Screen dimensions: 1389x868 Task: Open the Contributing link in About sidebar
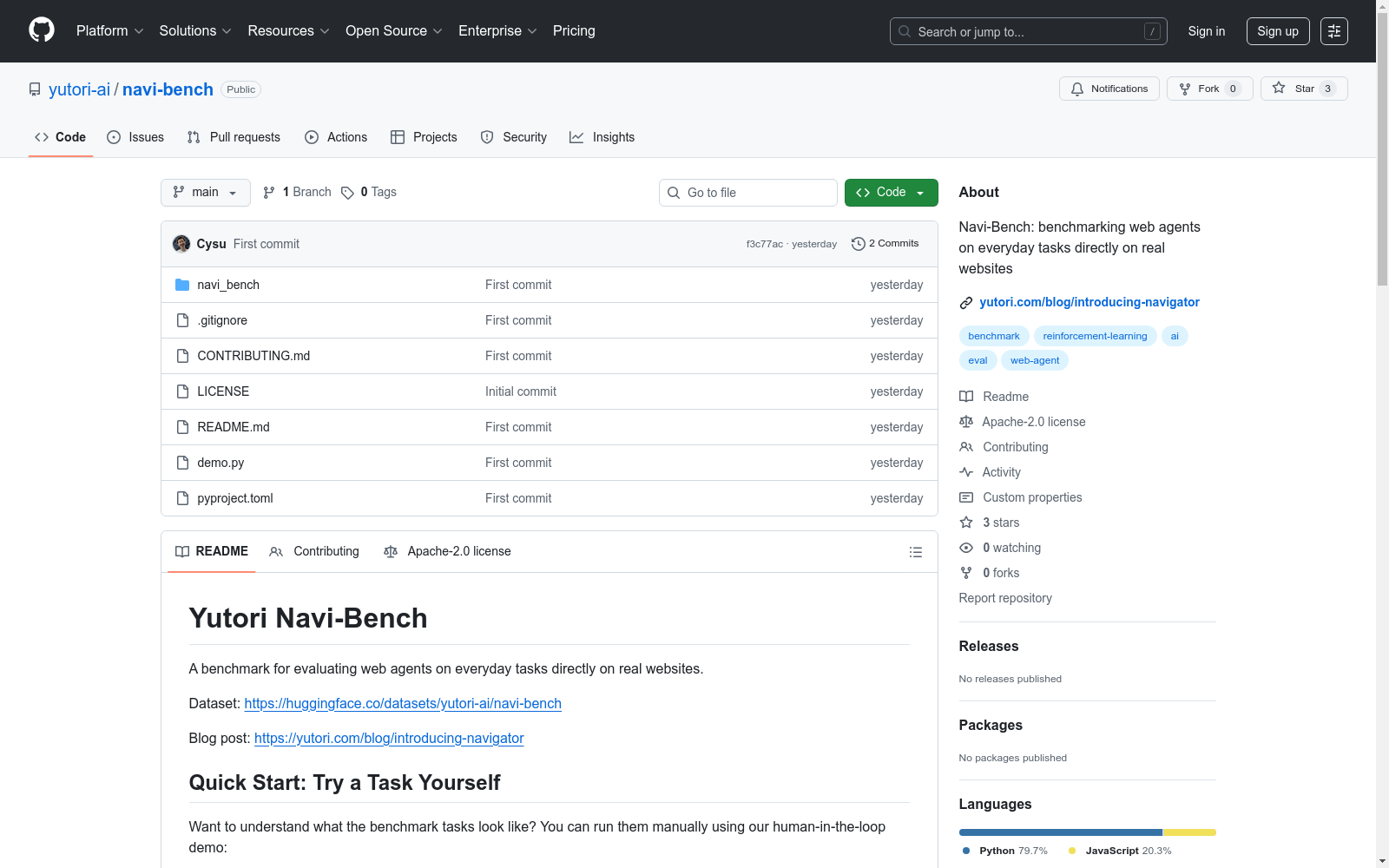(1004, 447)
